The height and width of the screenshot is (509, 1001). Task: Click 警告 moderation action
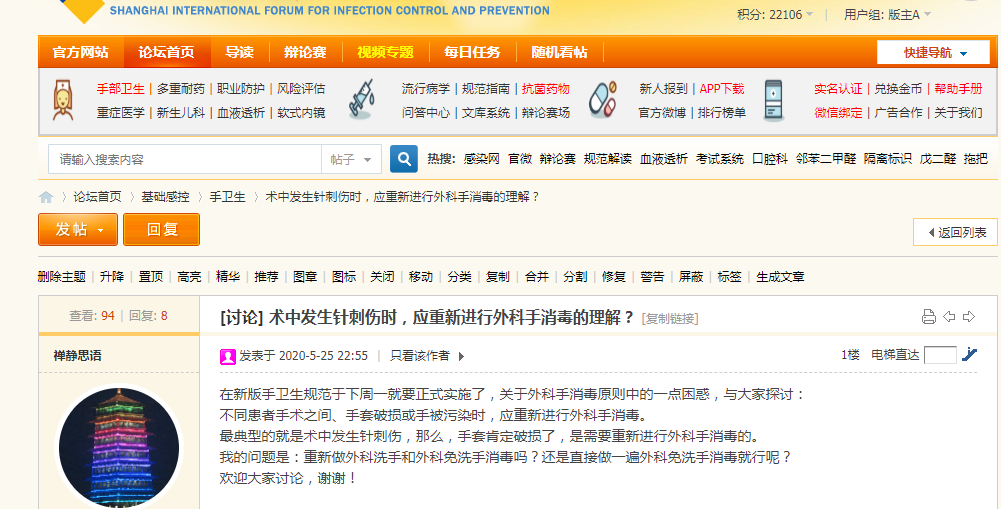[x=652, y=277]
